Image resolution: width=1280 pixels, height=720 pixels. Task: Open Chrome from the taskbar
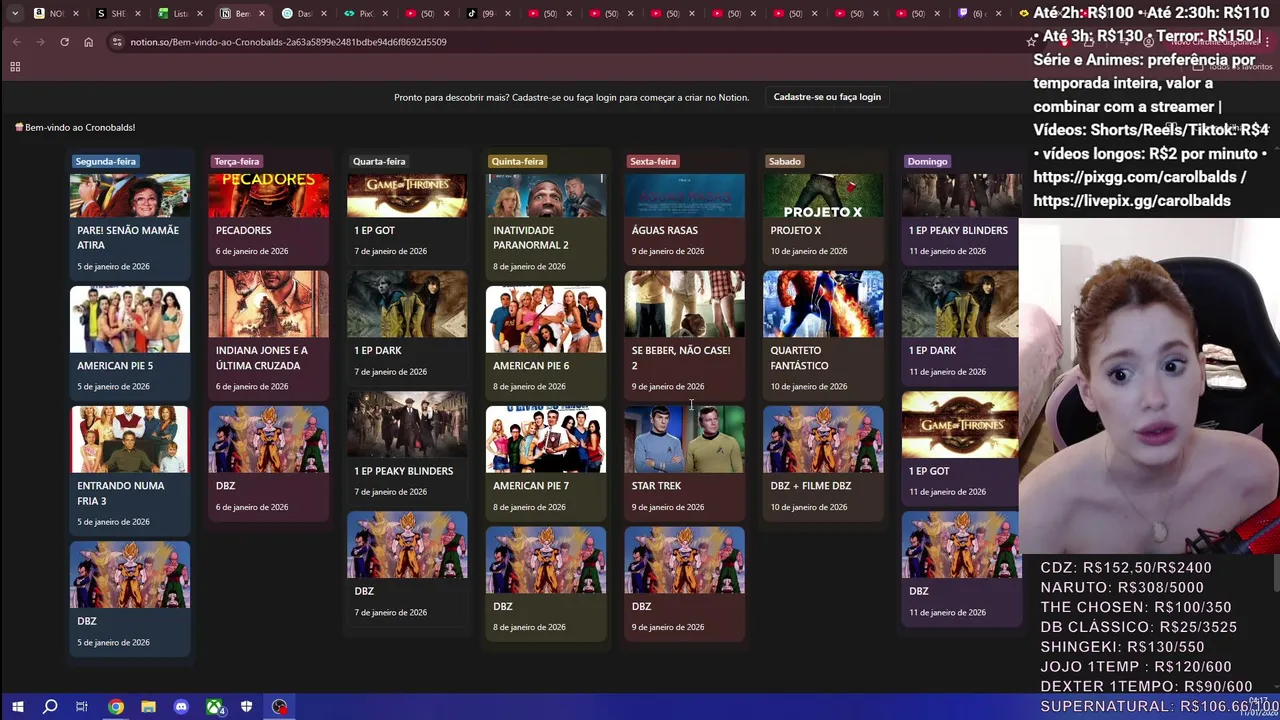coord(116,707)
